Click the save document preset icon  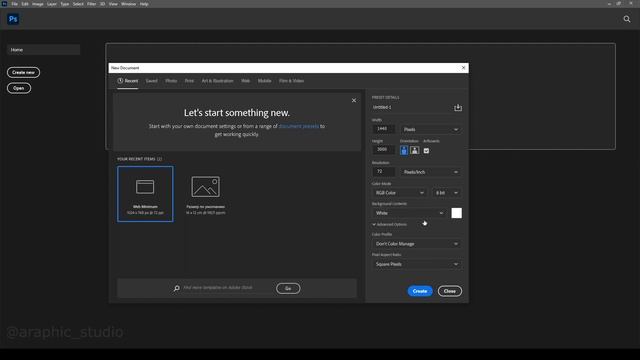[458, 108]
